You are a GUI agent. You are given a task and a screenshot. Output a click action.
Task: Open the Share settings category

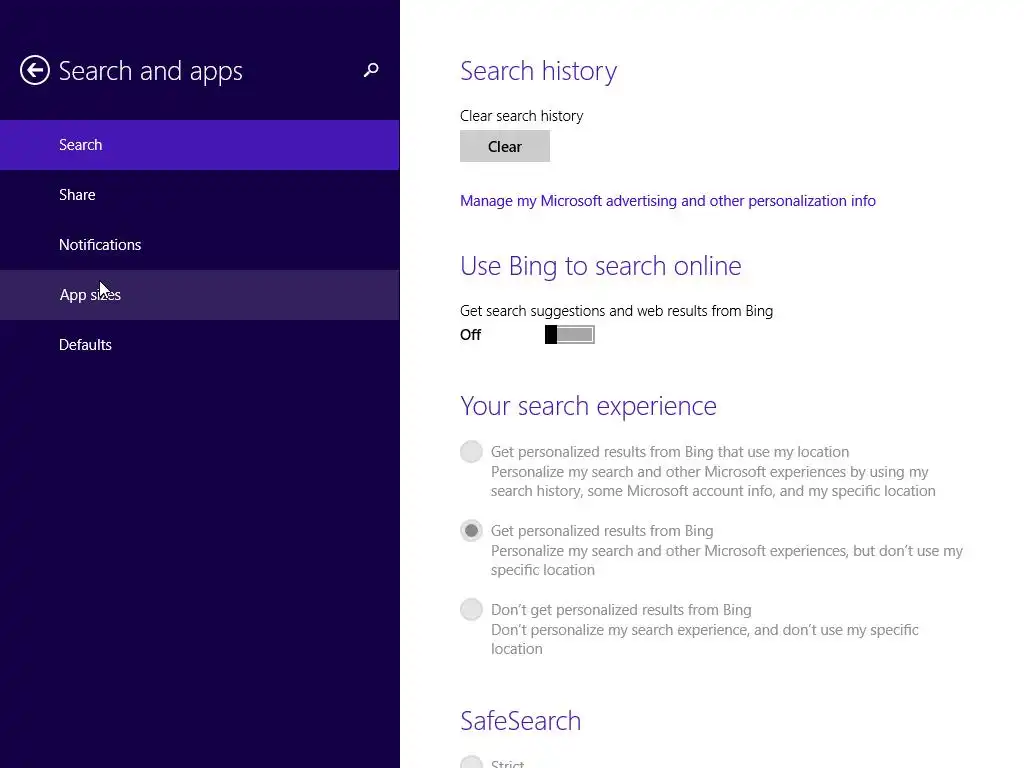click(x=199, y=195)
